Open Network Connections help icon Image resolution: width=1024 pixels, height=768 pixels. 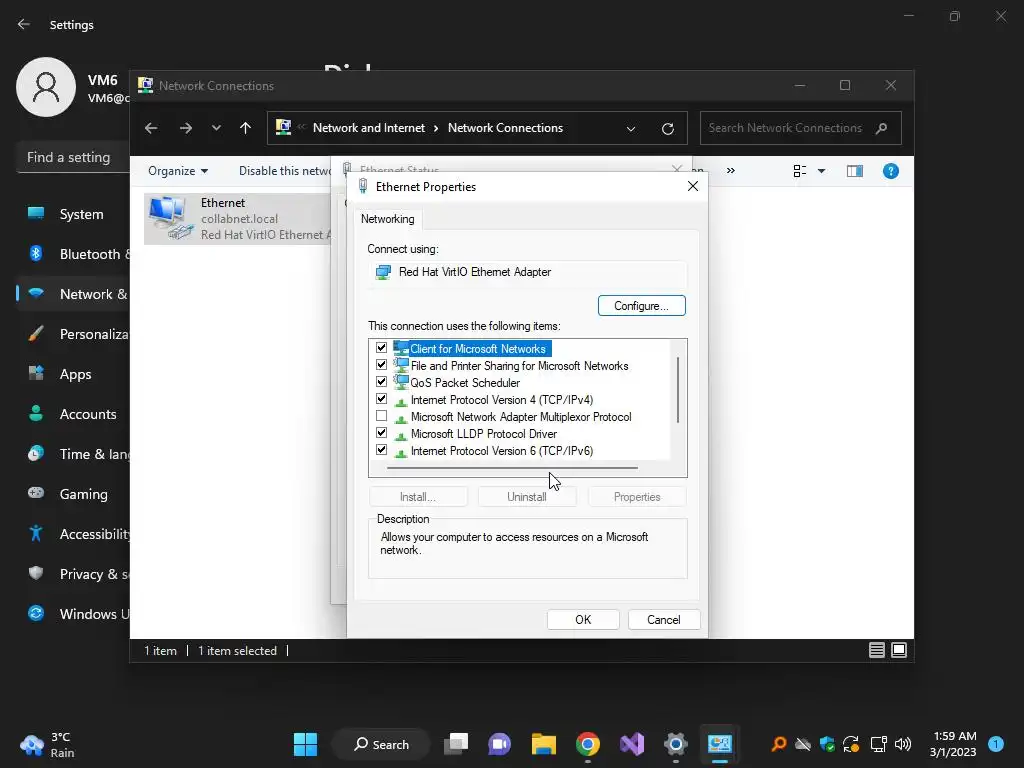(x=891, y=171)
